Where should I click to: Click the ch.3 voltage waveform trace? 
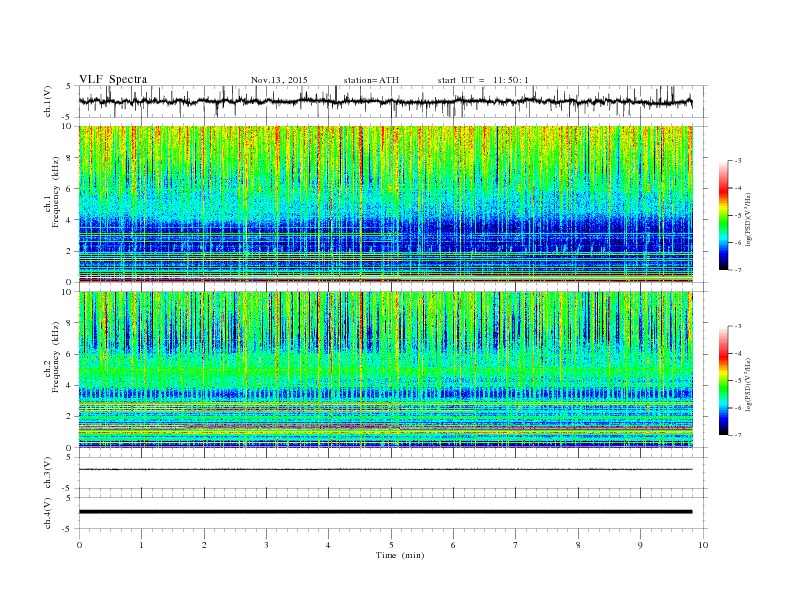(385, 469)
